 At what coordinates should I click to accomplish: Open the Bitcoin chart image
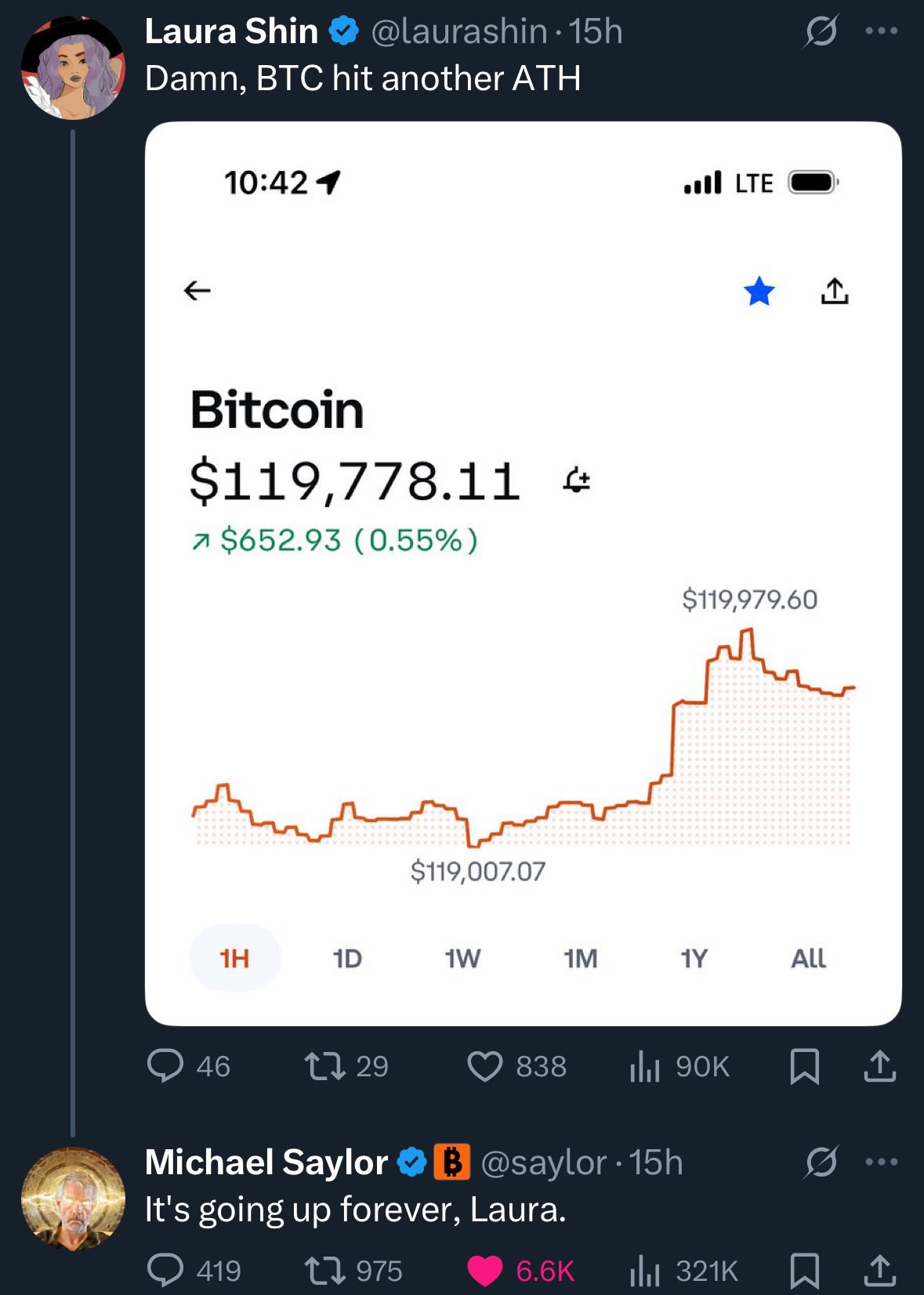[523, 573]
